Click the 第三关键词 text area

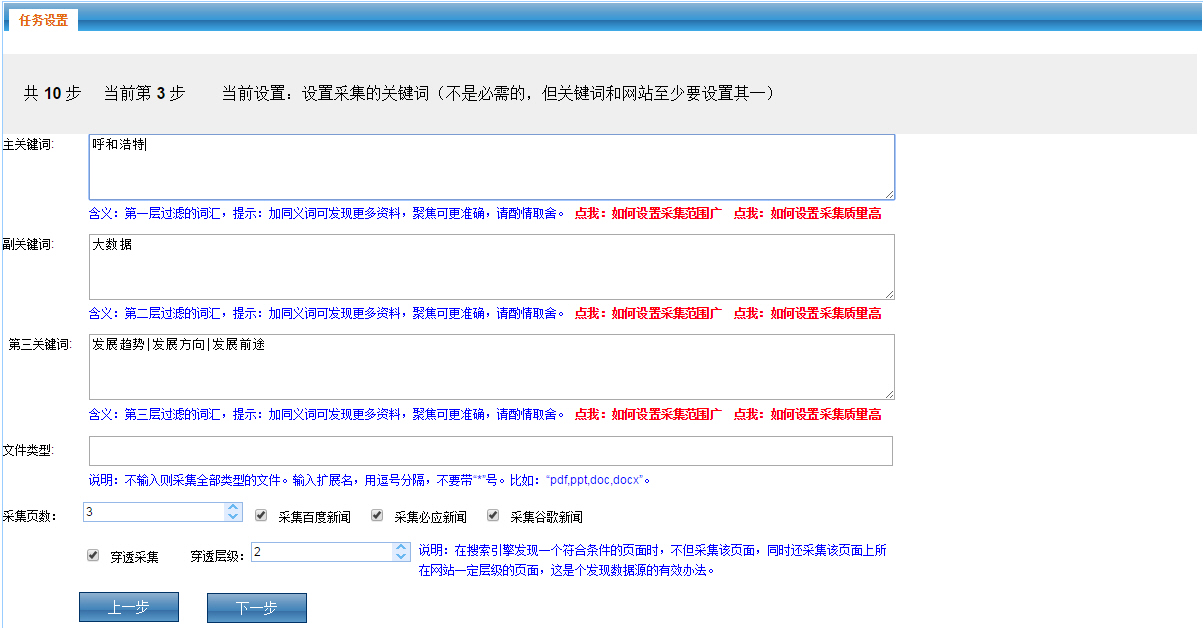[492, 367]
